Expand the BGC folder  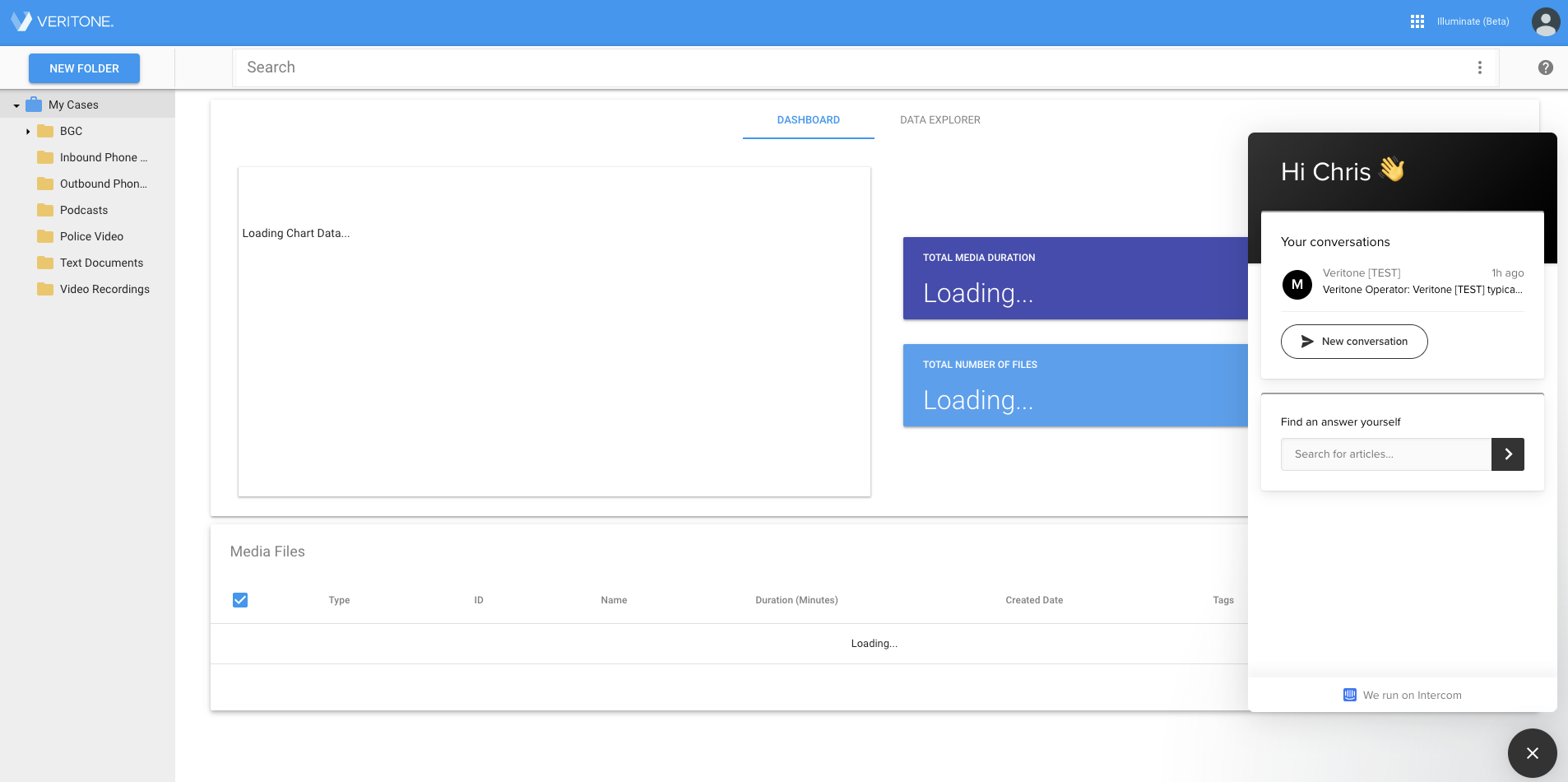(28, 131)
